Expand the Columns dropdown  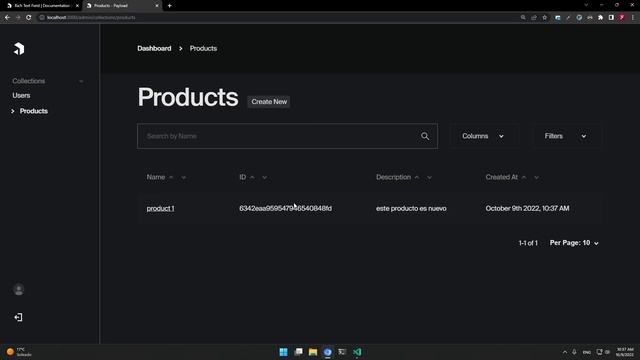tap(483, 136)
